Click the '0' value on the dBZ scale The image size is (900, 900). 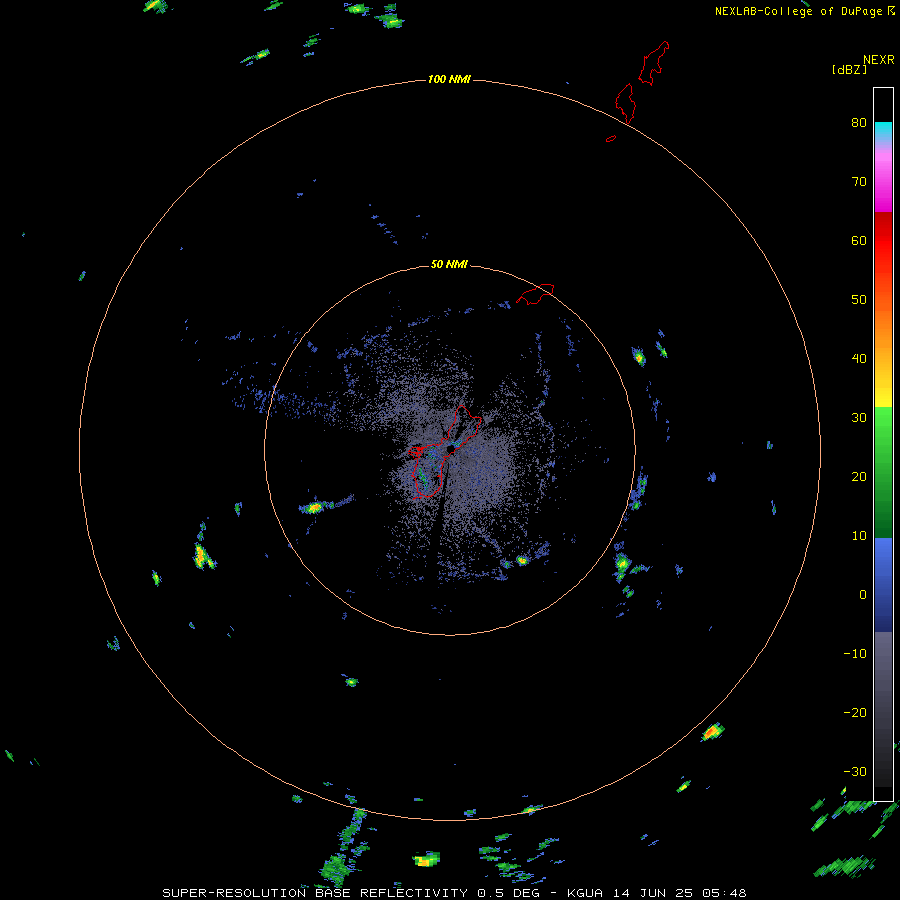[x=863, y=595]
